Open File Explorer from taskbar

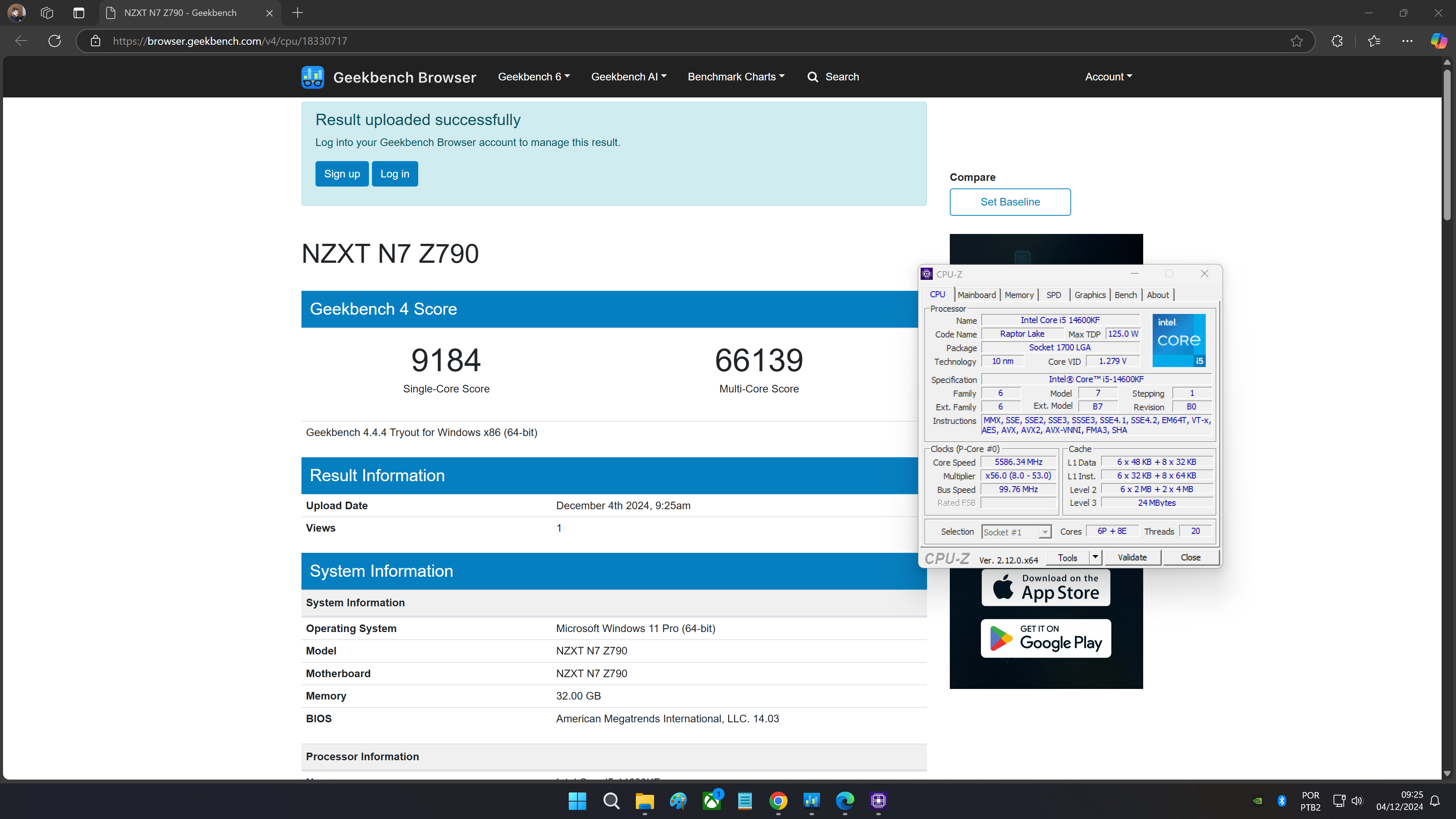(x=644, y=800)
